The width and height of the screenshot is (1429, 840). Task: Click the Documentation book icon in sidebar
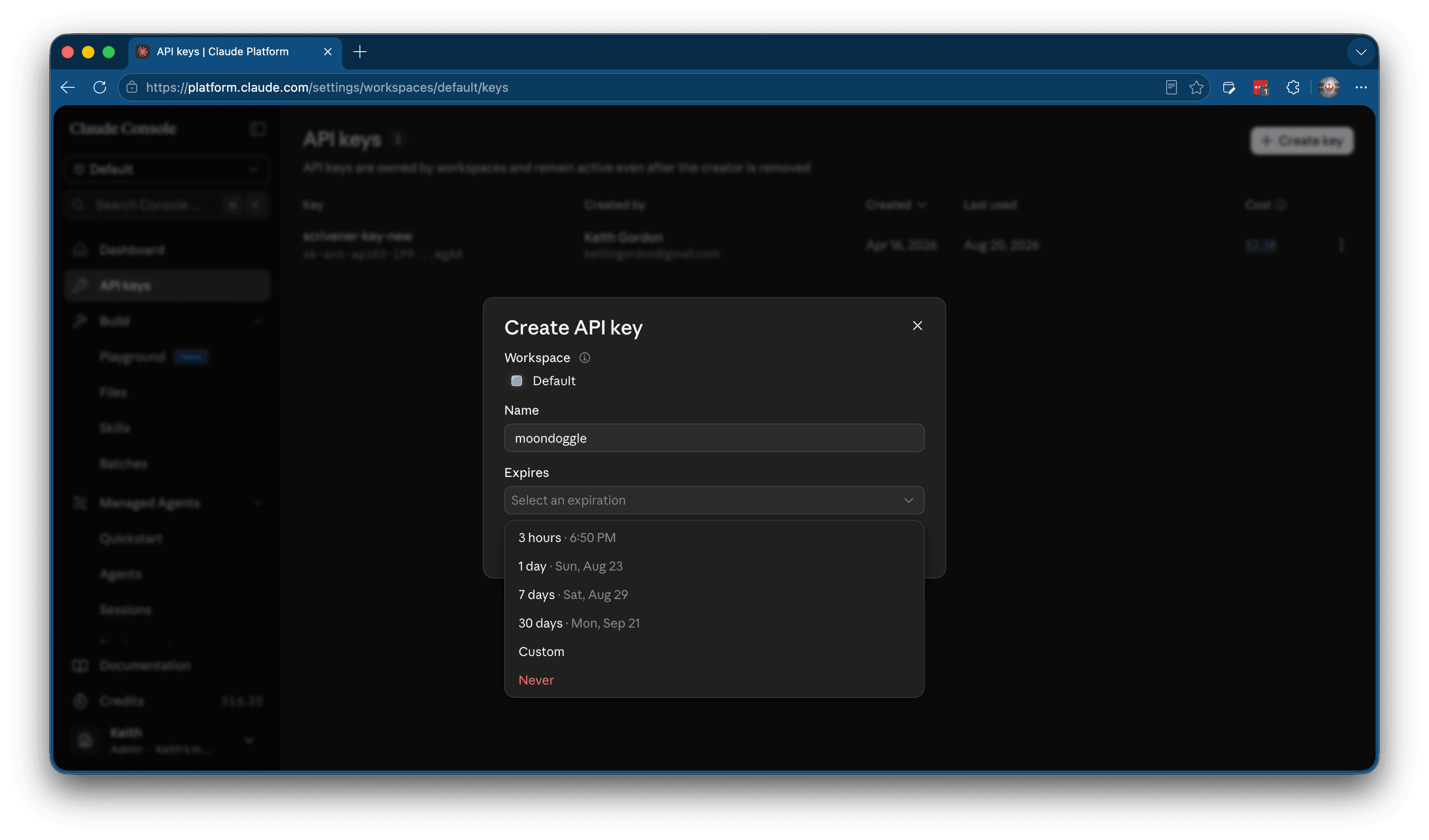click(x=81, y=665)
